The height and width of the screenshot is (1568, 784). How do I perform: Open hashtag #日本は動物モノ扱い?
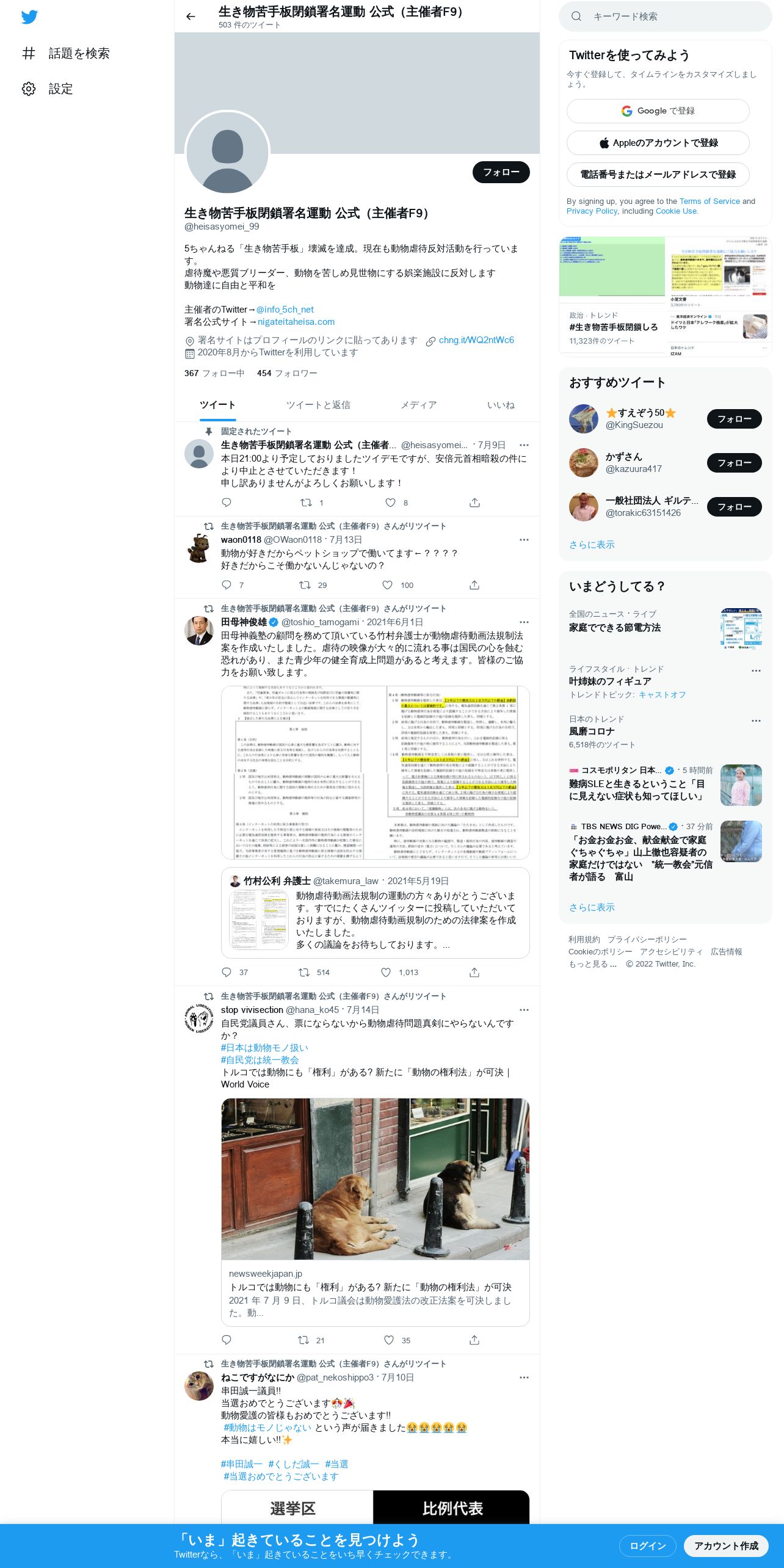(x=264, y=1048)
